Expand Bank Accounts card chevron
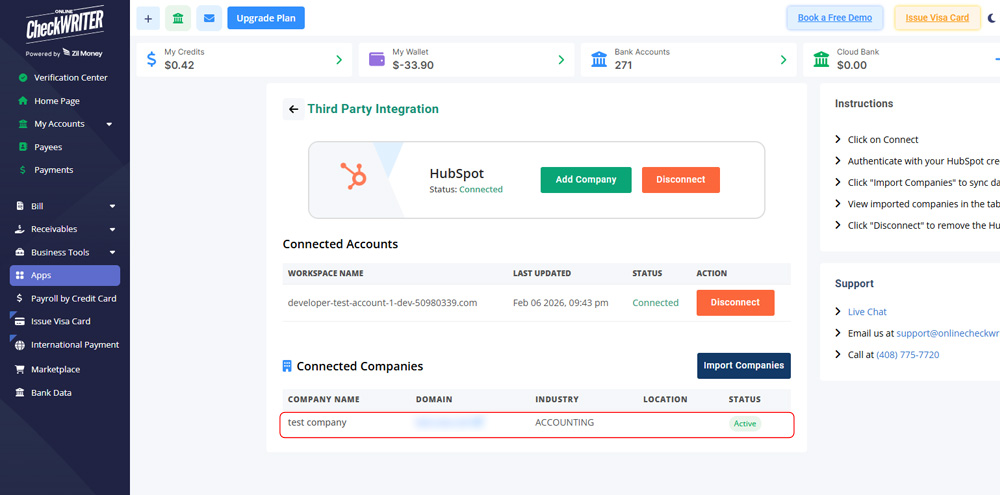1000x495 pixels. coord(783,60)
